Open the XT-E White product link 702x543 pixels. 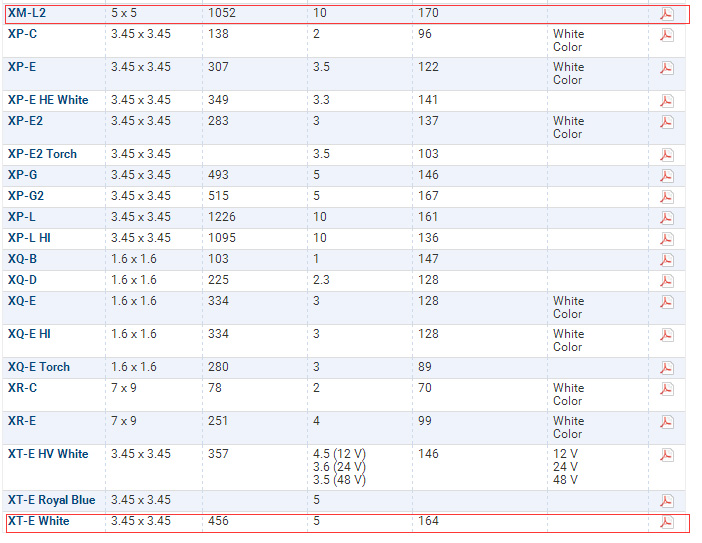pyautogui.click(x=38, y=521)
